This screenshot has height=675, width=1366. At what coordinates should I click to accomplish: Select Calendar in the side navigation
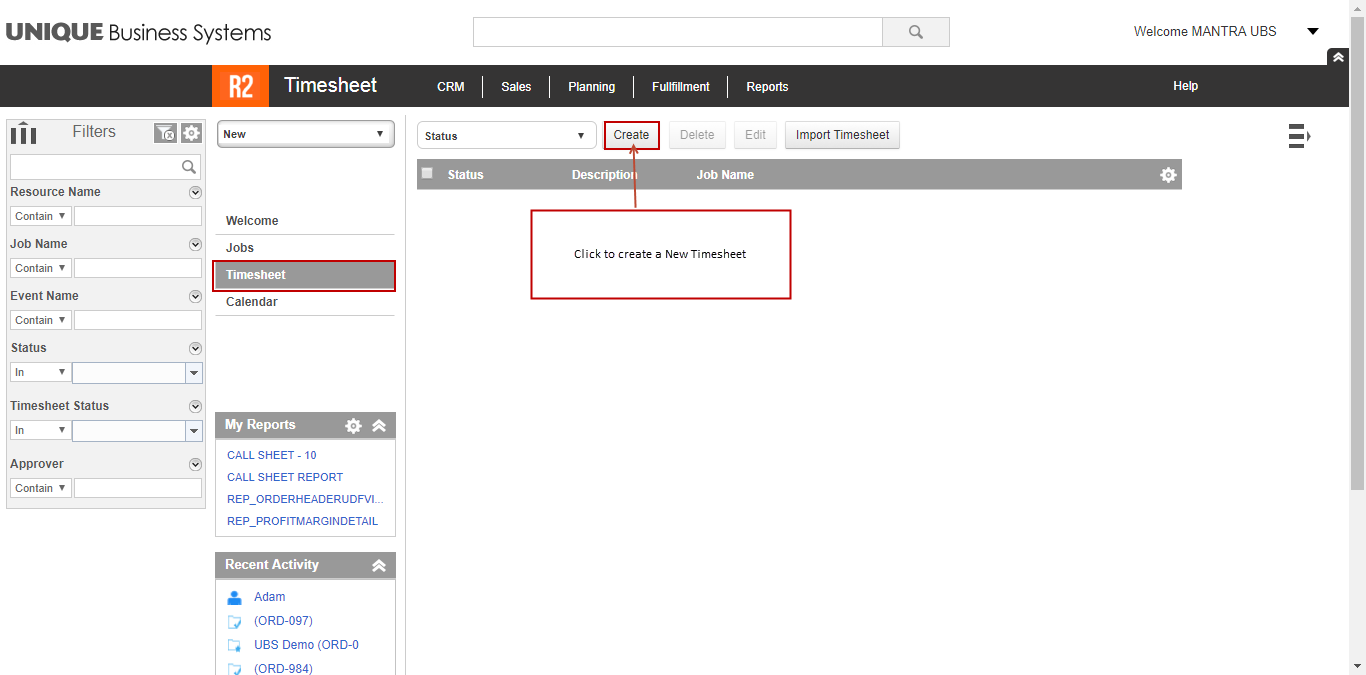point(252,302)
